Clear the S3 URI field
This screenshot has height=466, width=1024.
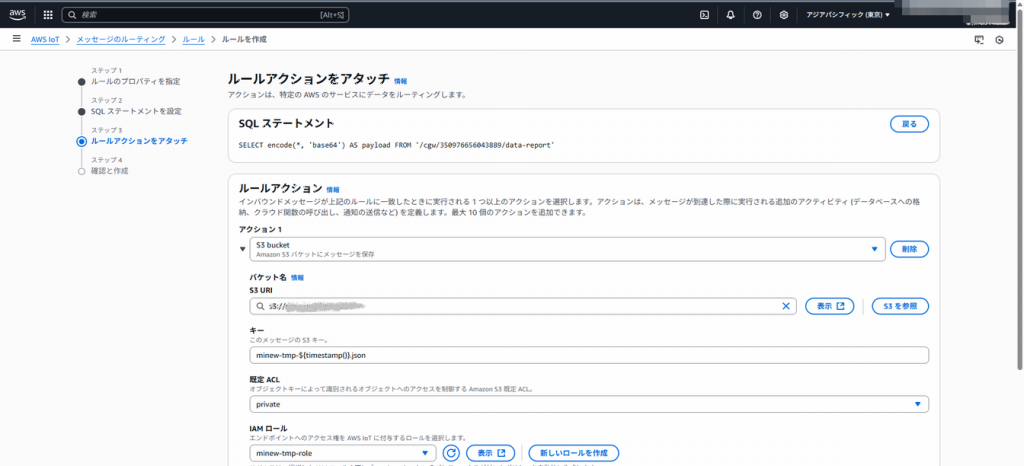click(786, 306)
